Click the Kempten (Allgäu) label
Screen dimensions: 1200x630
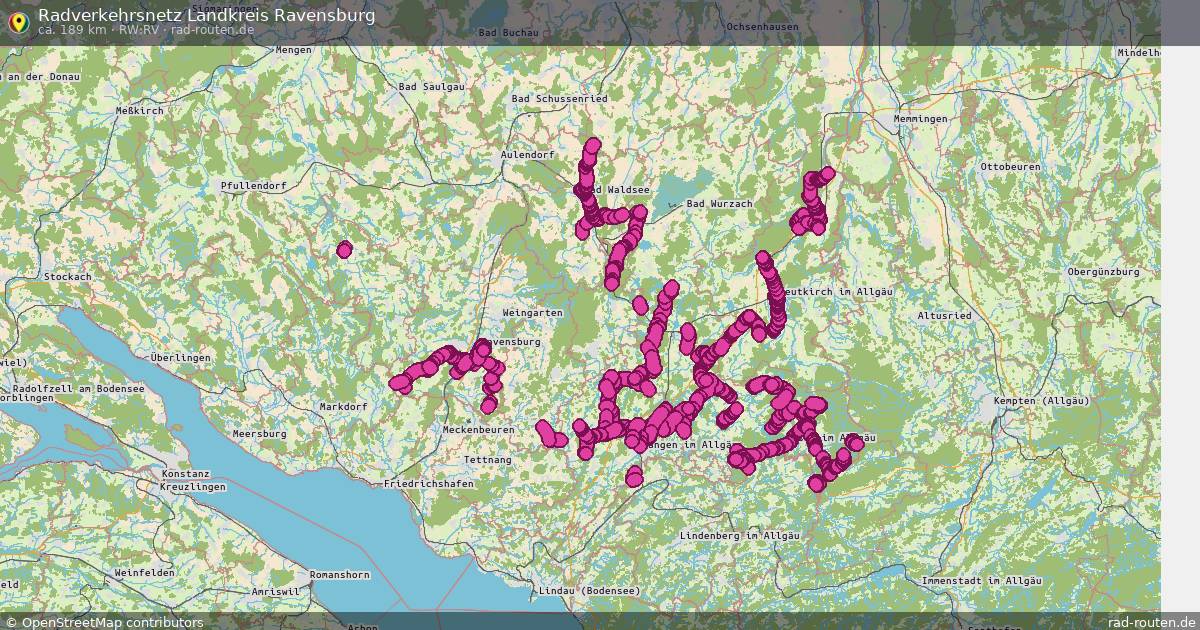point(1040,399)
